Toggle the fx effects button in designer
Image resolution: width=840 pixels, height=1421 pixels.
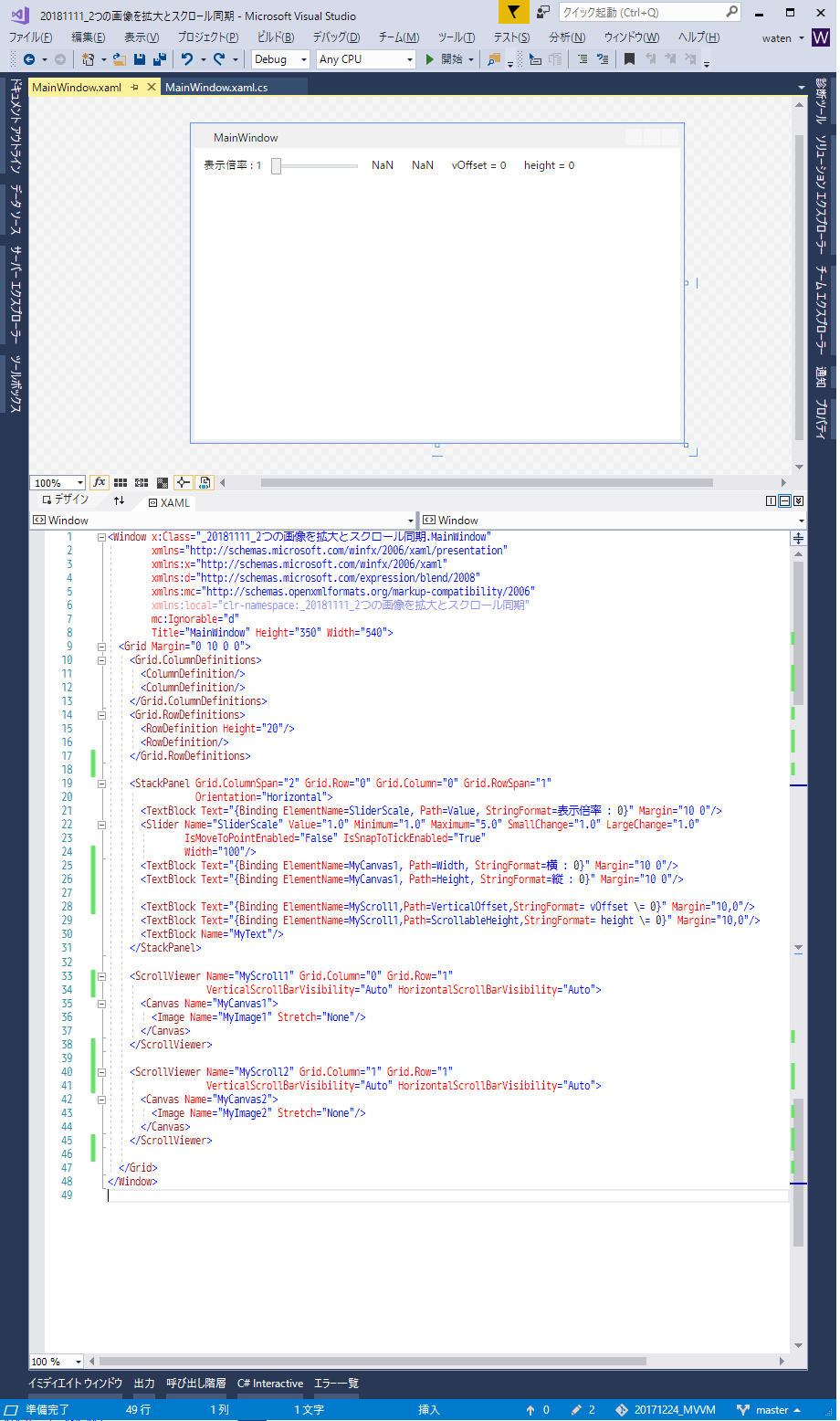pyautogui.click(x=100, y=482)
